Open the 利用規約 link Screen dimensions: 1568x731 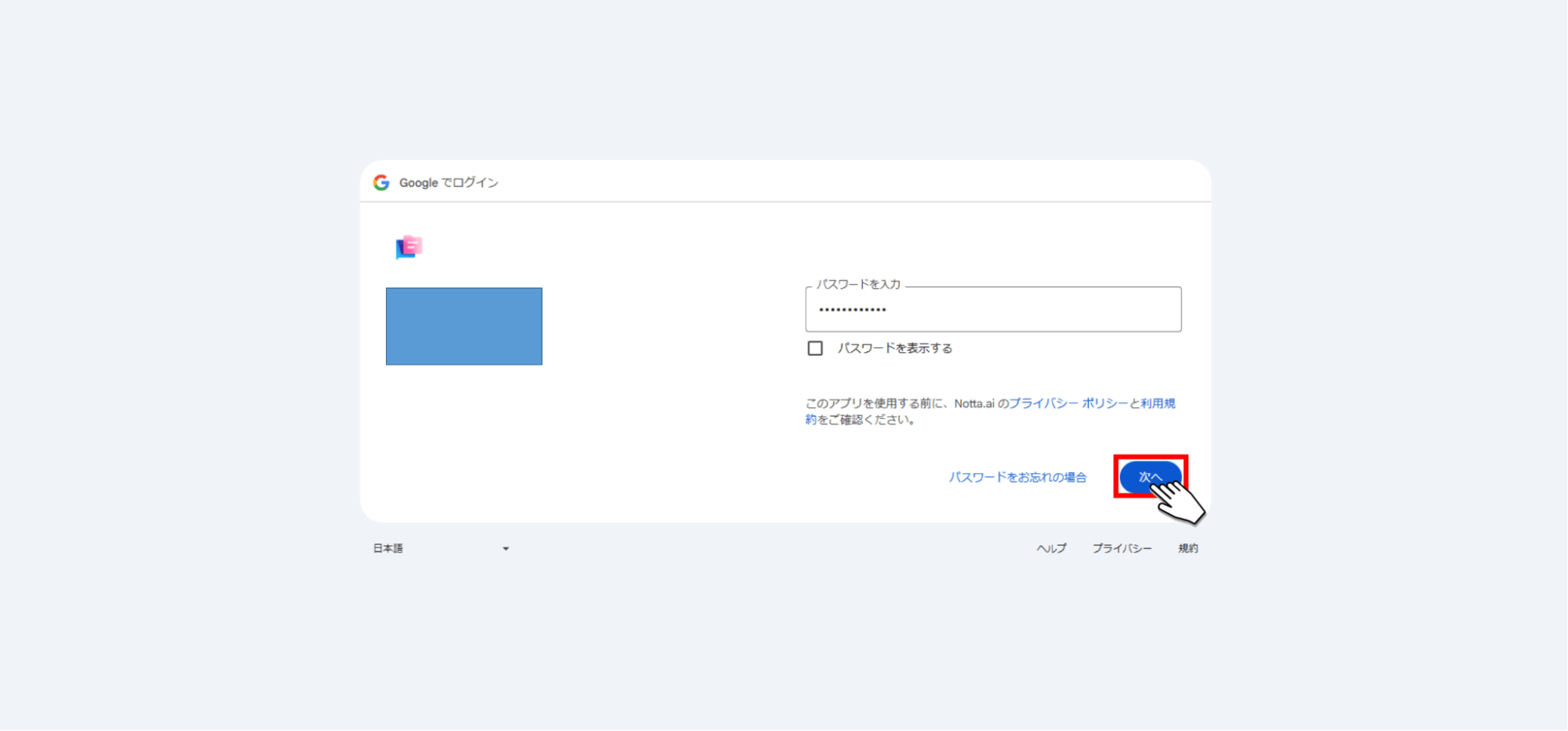[1158, 403]
